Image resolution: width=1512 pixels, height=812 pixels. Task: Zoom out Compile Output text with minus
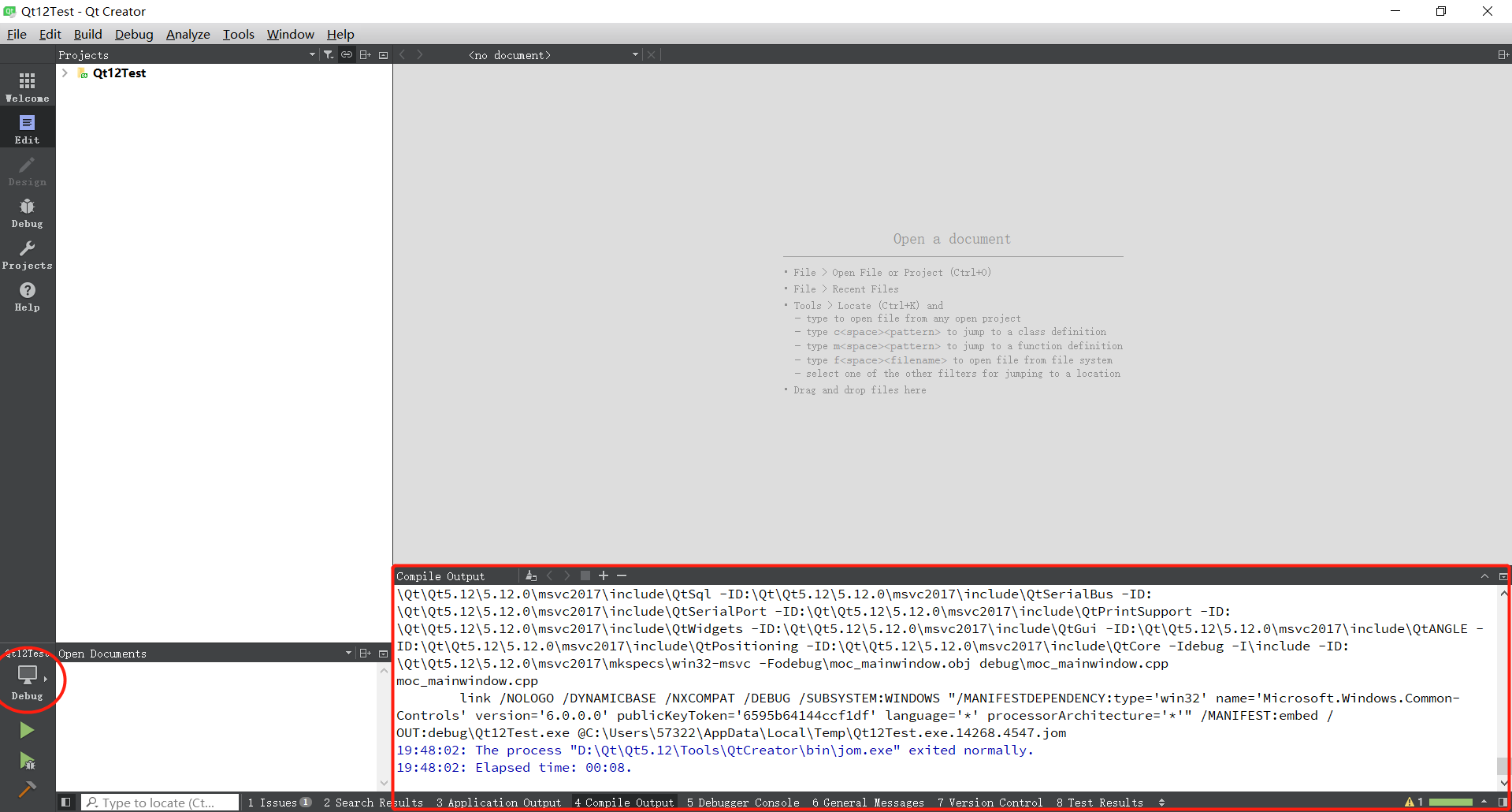(622, 575)
